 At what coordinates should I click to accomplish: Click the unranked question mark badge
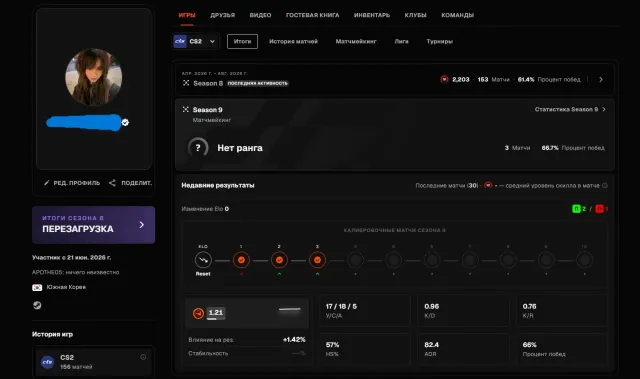(198, 148)
